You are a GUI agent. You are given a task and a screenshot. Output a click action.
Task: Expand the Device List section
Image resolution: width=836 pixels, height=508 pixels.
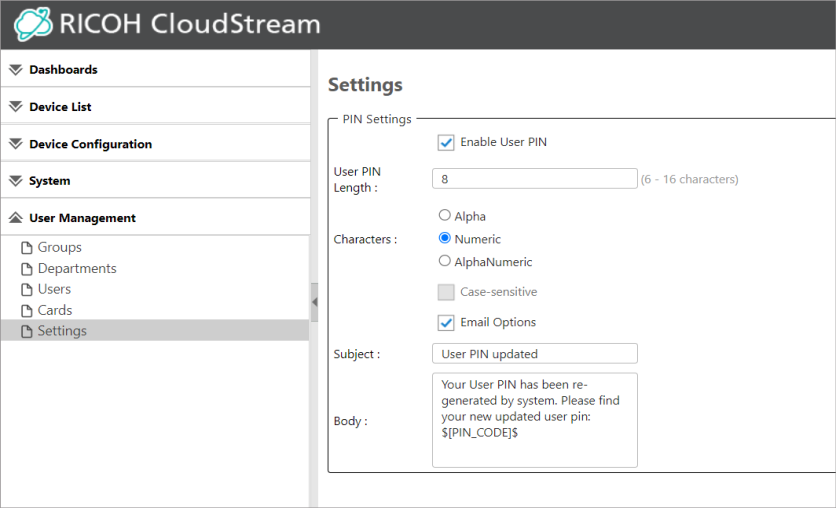(60, 107)
